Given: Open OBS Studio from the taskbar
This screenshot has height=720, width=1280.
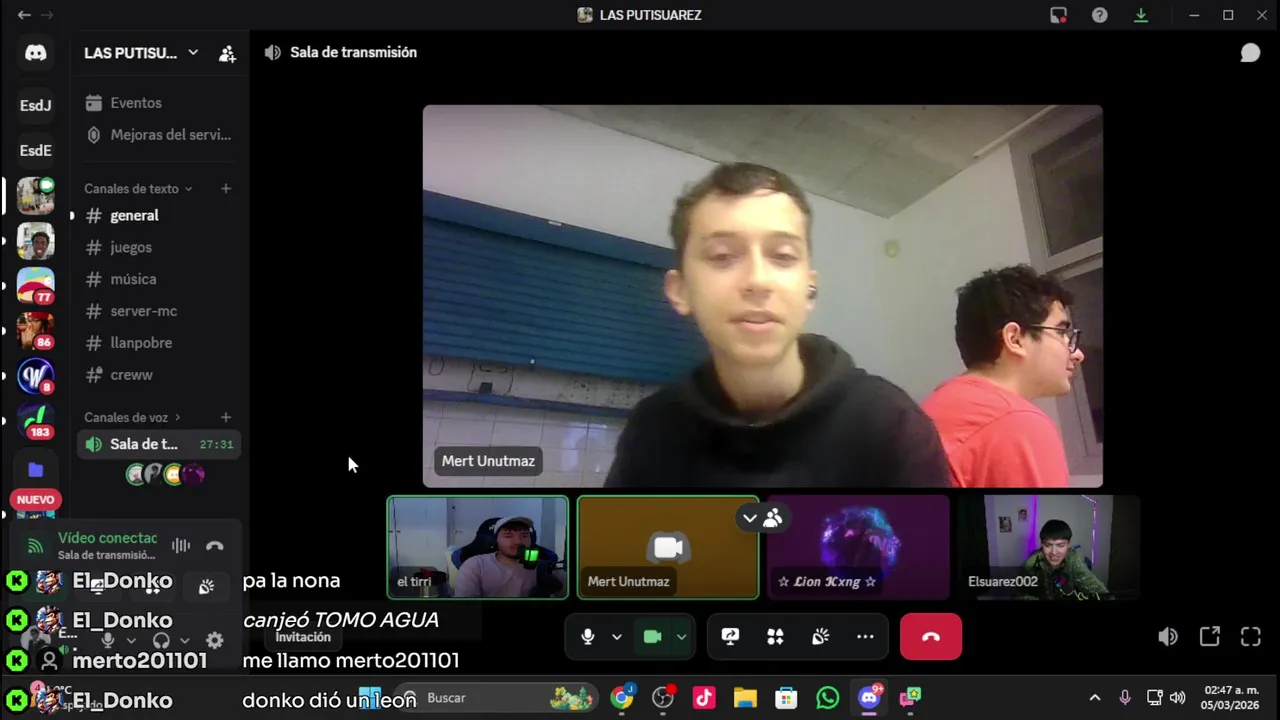Looking at the screenshot, I should point(663,698).
